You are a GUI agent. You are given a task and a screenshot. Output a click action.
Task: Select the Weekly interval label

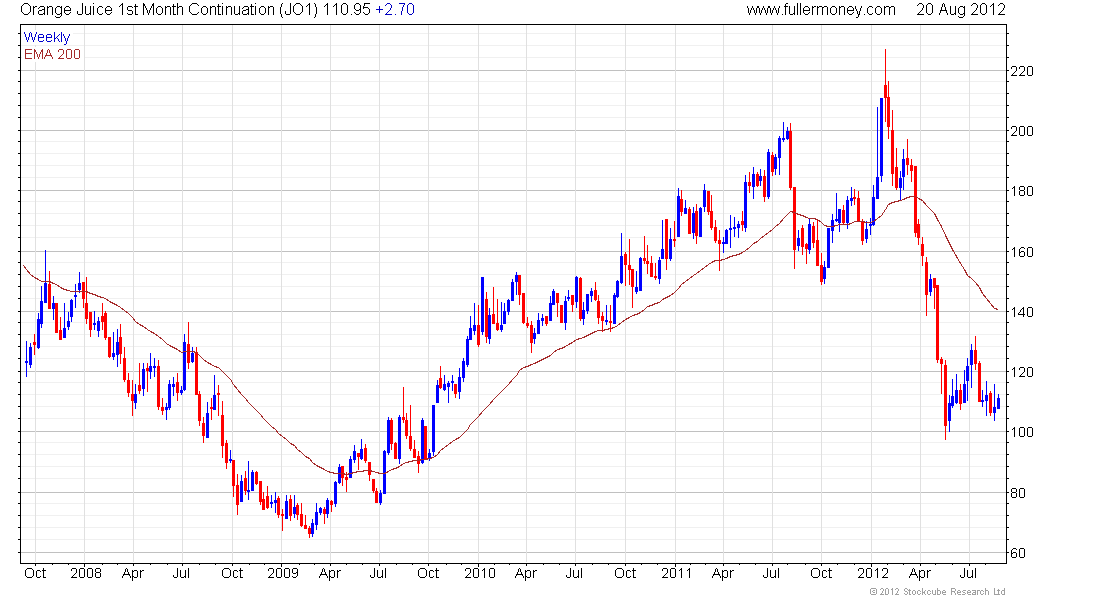(x=47, y=37)
